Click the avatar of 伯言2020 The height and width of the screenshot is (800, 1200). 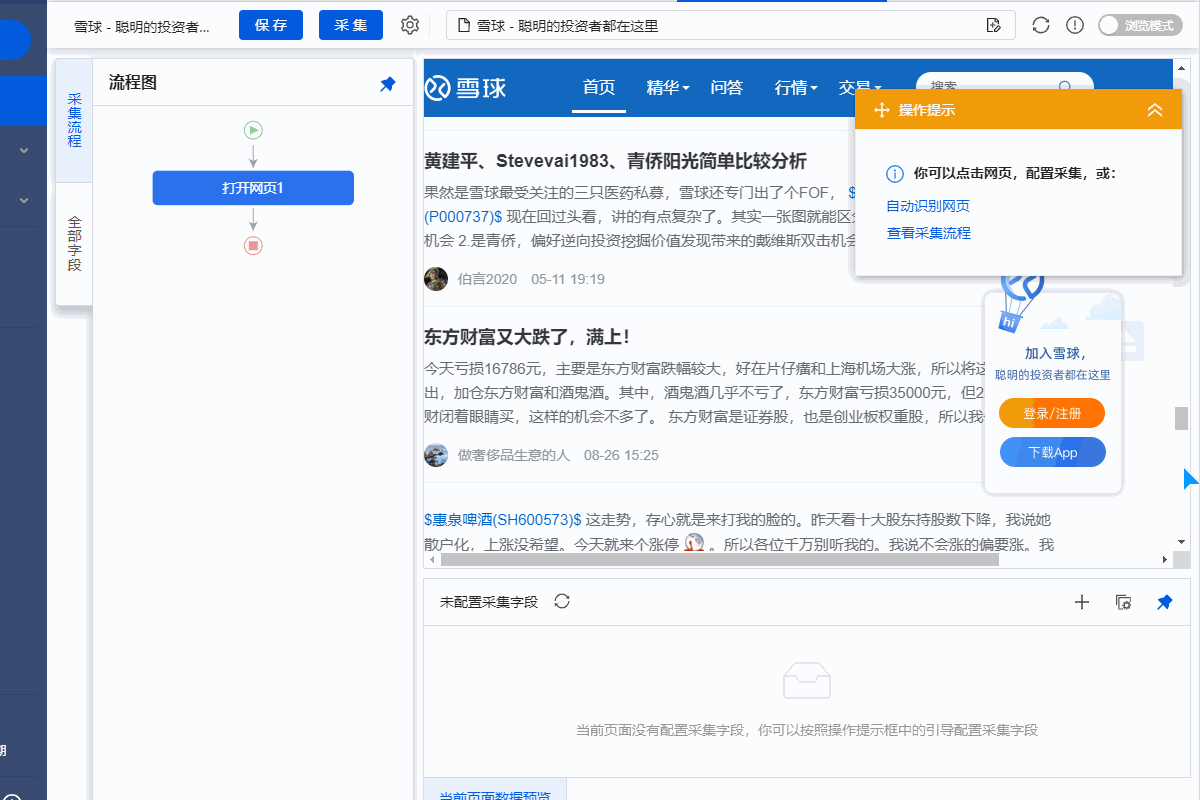[x=436, y=279]
